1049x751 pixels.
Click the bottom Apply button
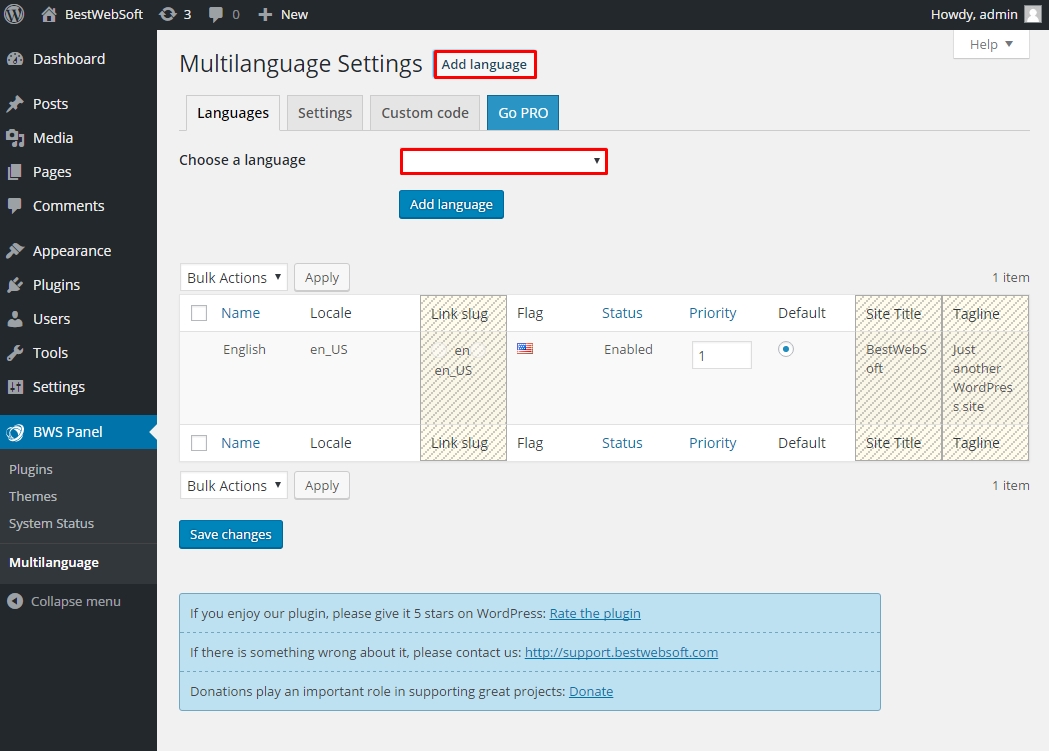tap(322, 486)
